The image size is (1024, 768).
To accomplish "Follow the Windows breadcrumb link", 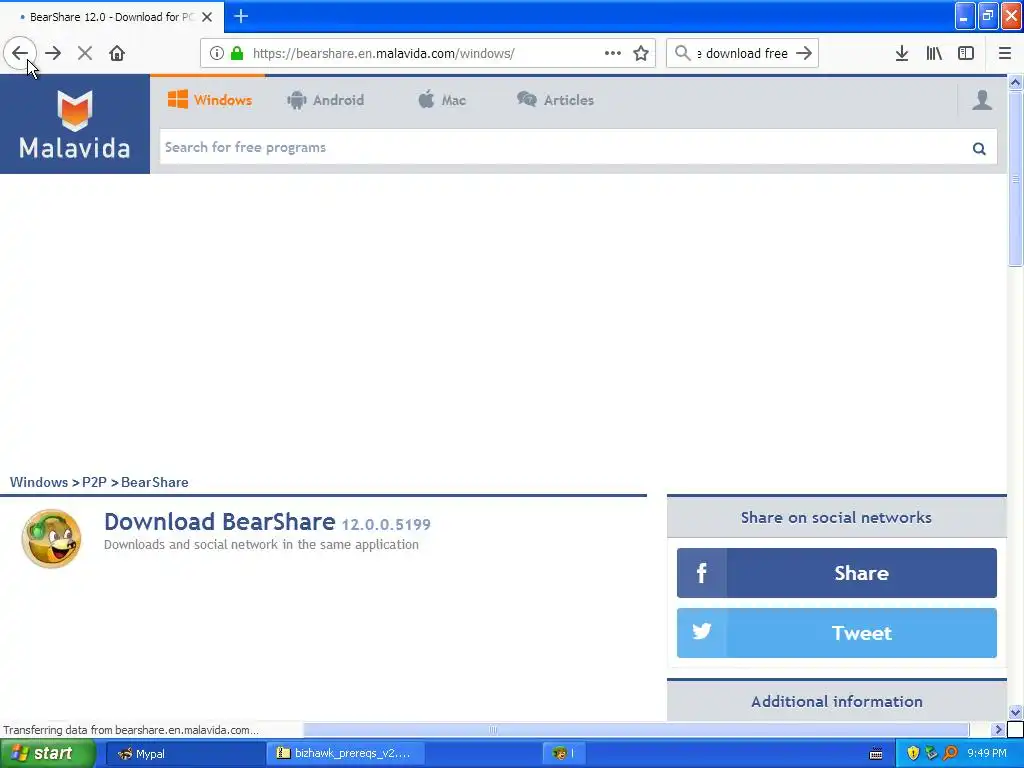I will tap(39, 482).
